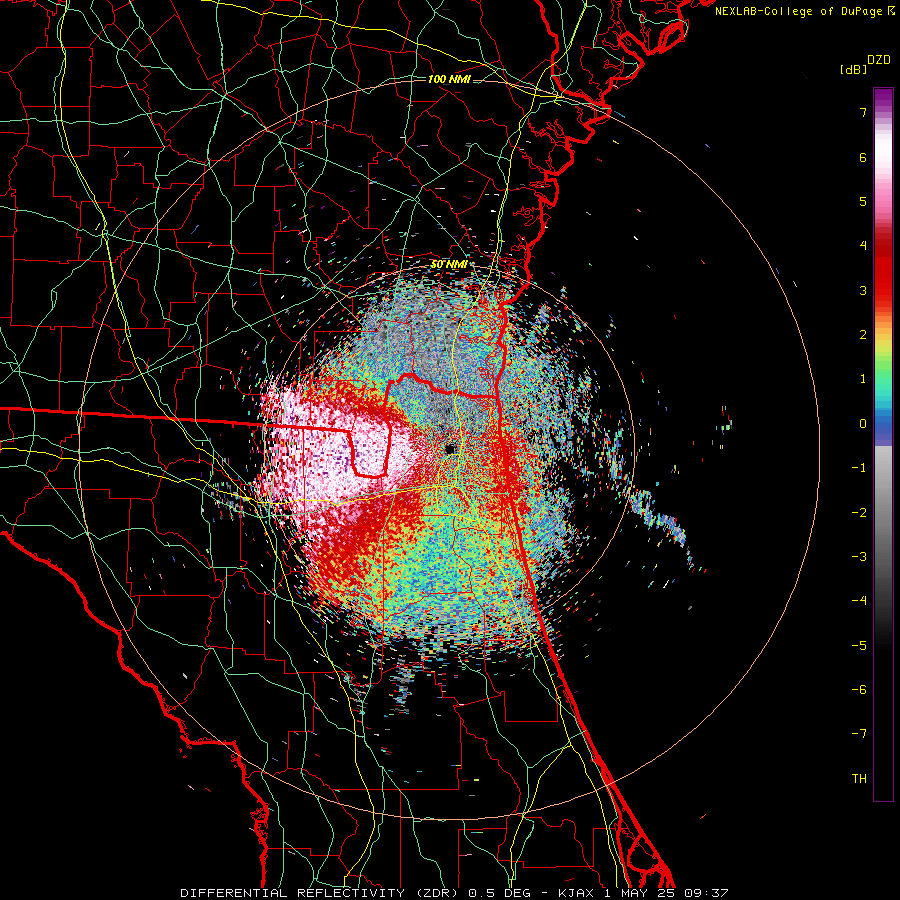Click the ZDR color scale bar

tap(883, 444)
